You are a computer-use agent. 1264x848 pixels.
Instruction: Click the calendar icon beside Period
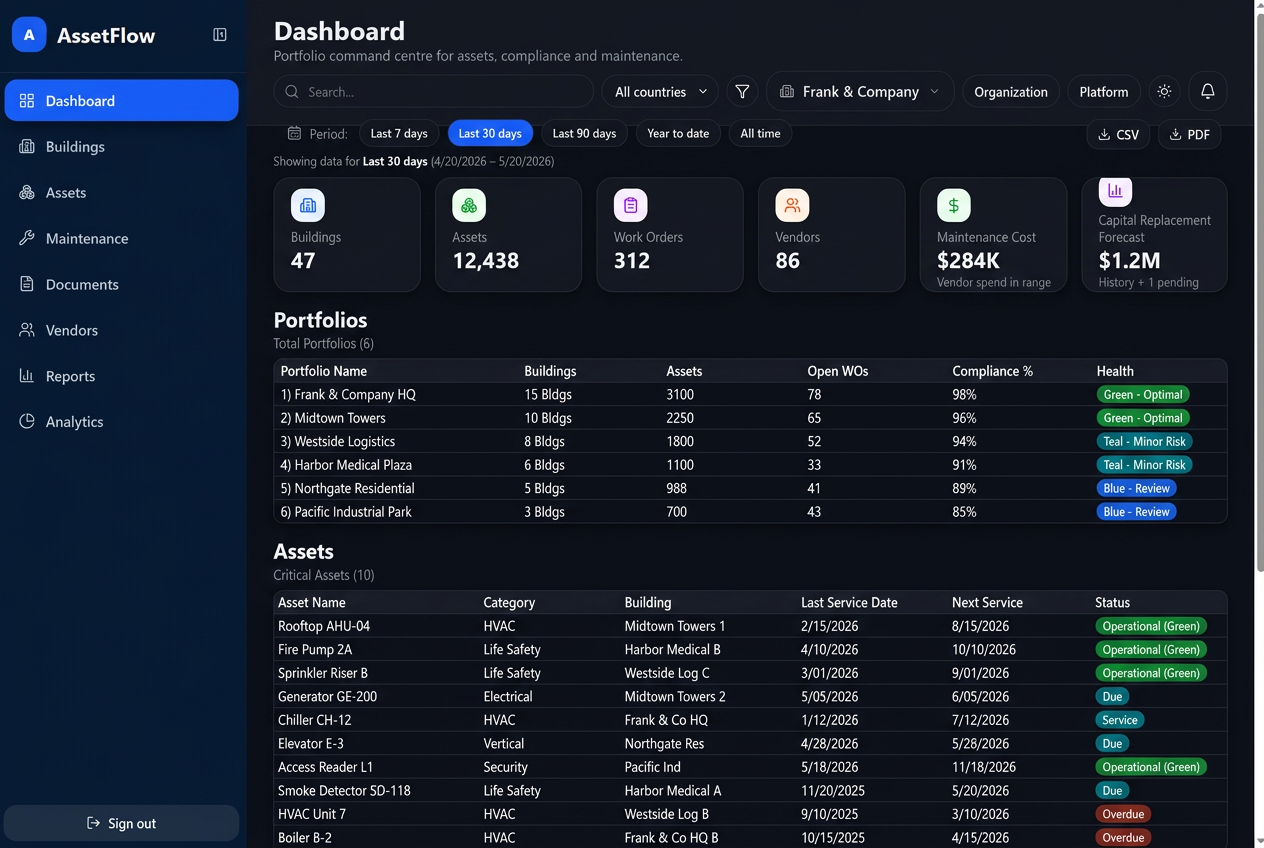[295, 133]
